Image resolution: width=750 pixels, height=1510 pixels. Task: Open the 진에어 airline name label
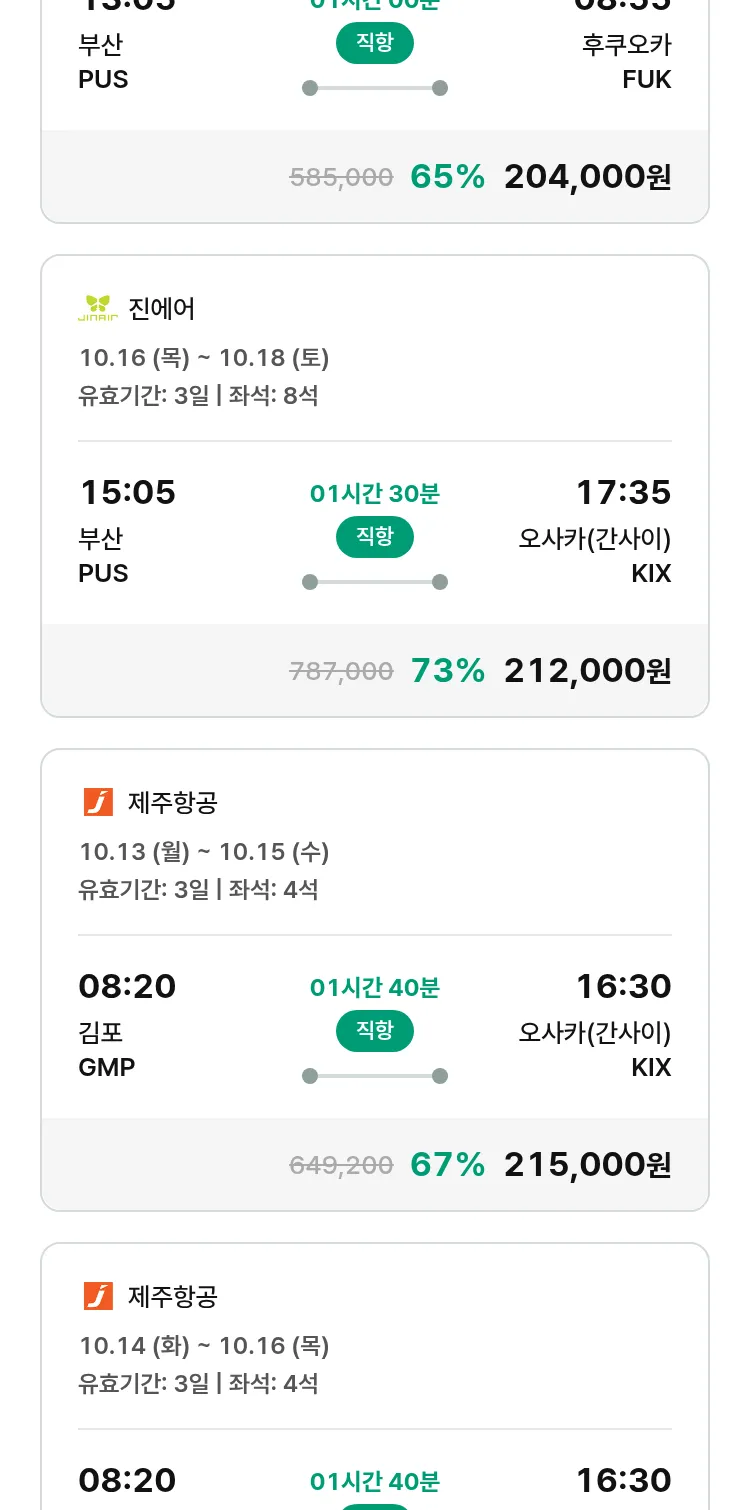tap(162, 309)
